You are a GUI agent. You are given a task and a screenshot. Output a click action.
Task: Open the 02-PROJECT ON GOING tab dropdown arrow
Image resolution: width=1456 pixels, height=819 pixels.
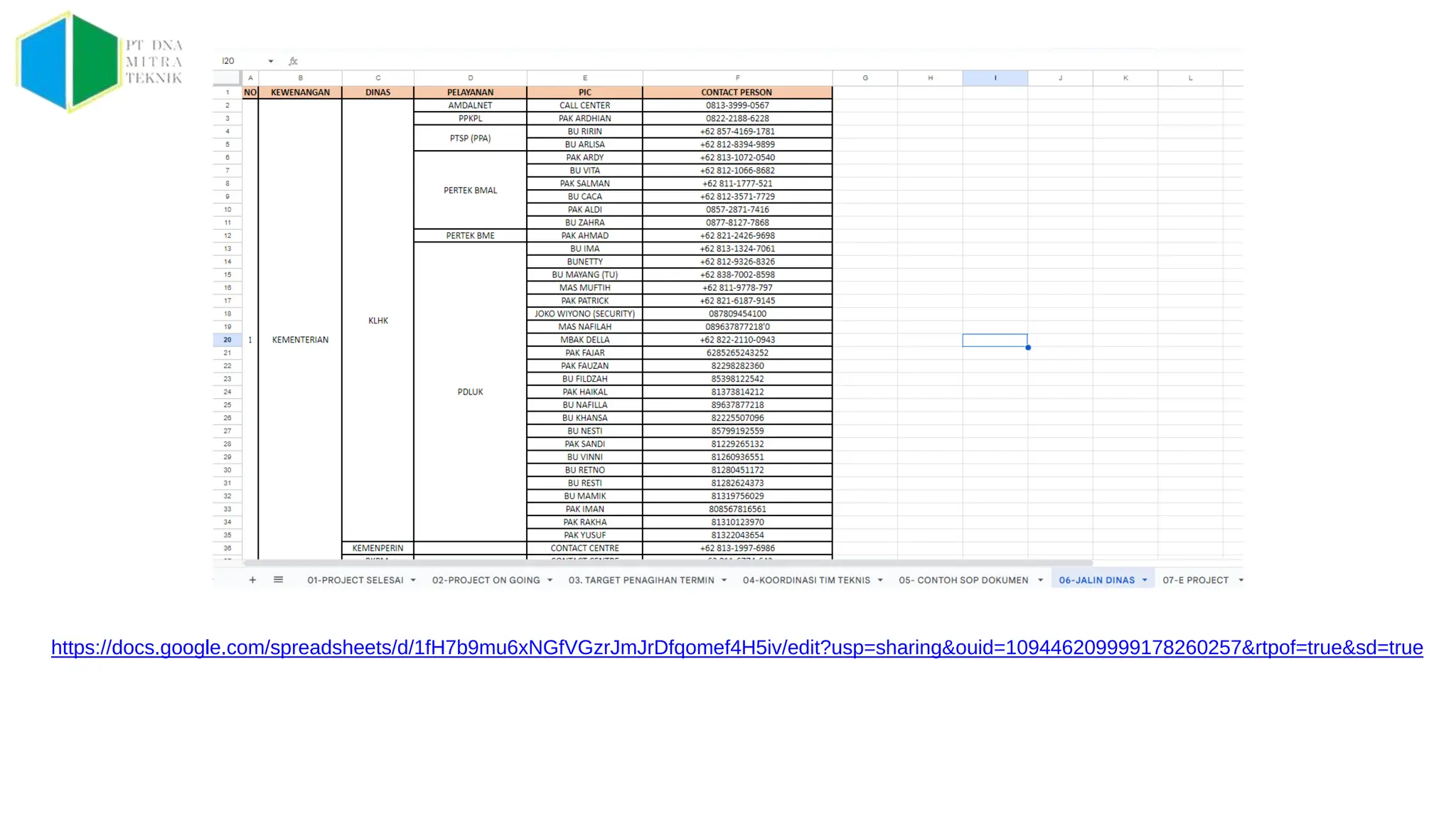tap(550, 580)
